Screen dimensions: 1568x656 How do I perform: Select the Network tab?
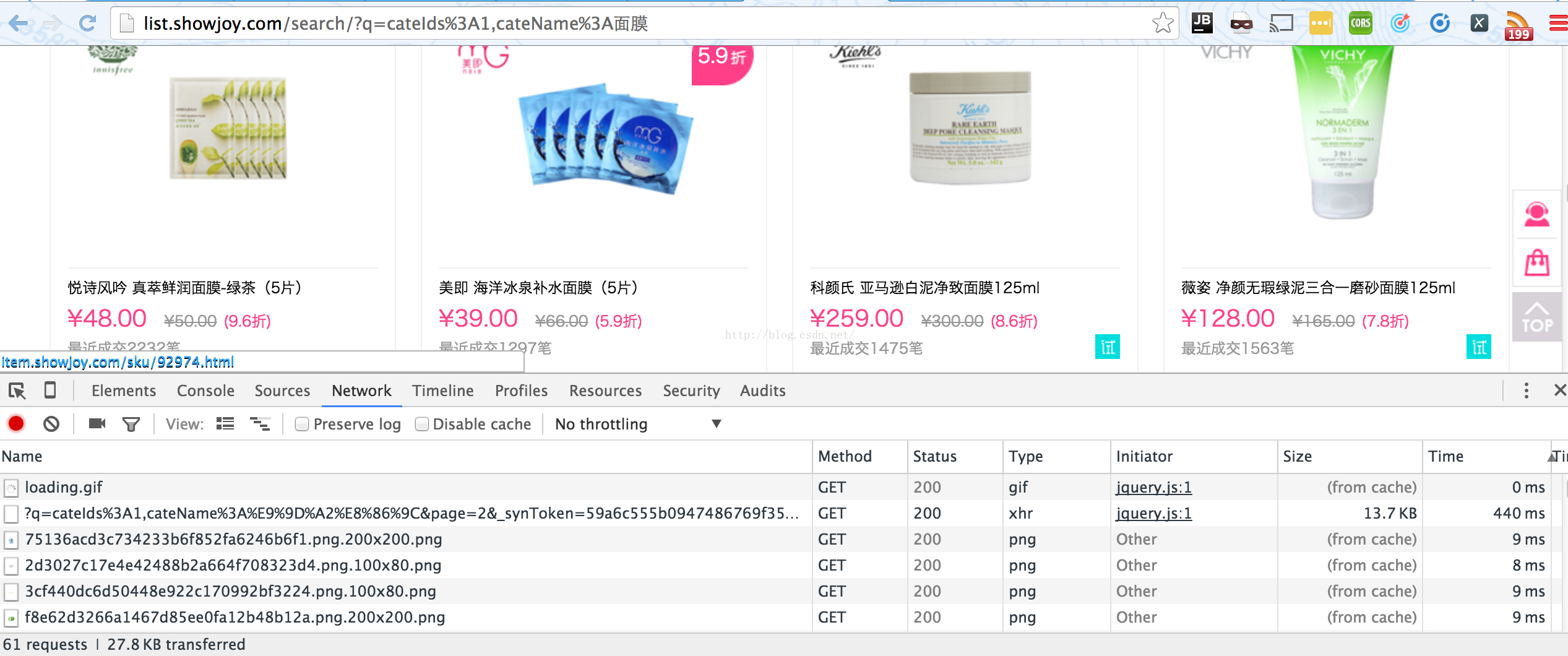pyautogui.click(x=361, y=391)
